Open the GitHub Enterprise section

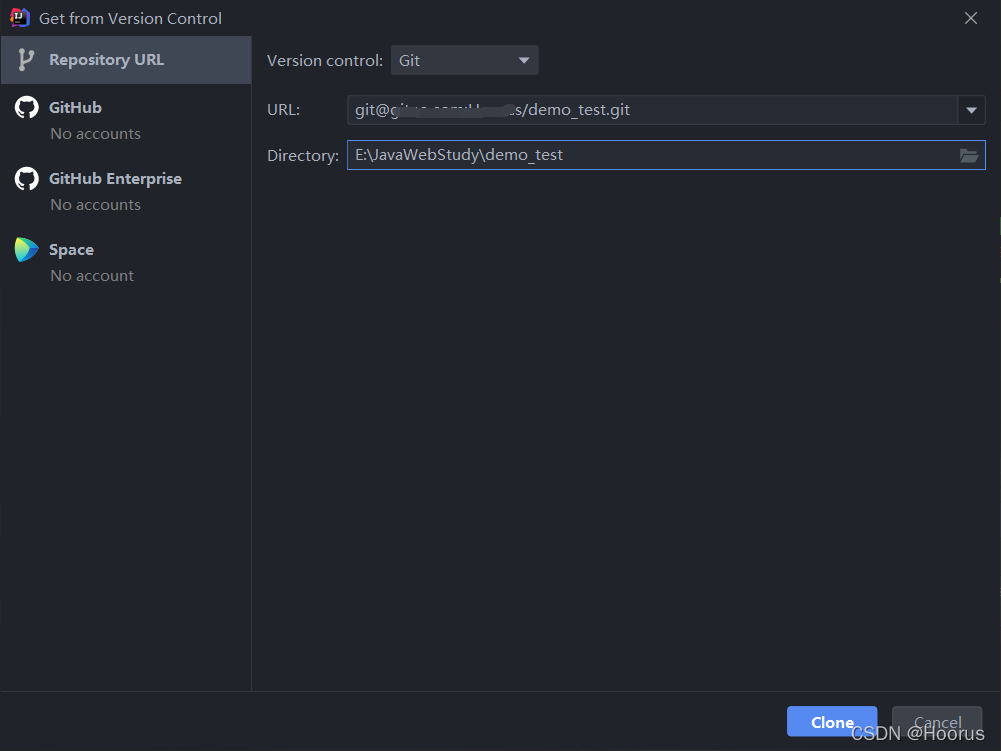pos(126,191)
